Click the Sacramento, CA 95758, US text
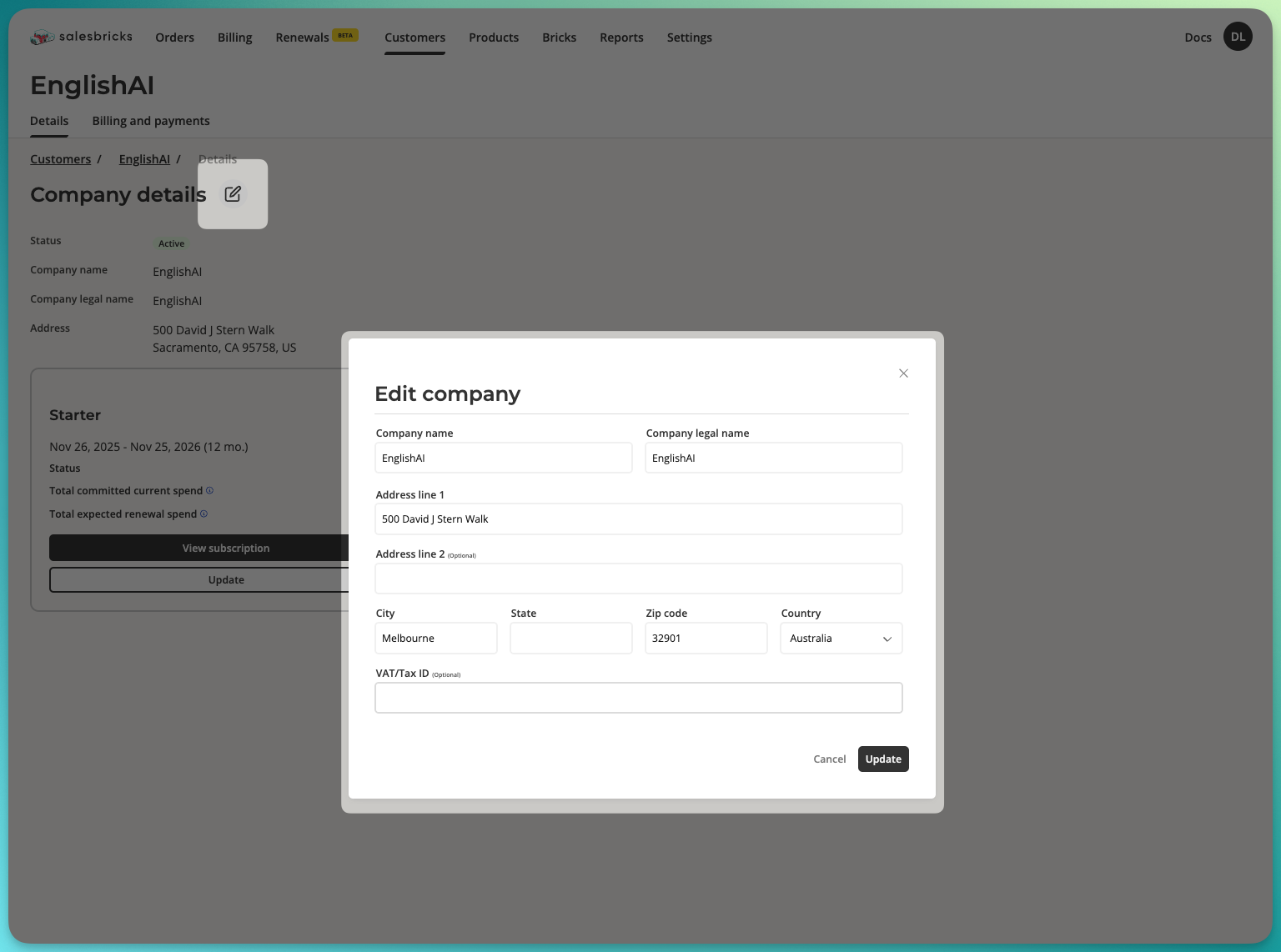 click(224, 348)
